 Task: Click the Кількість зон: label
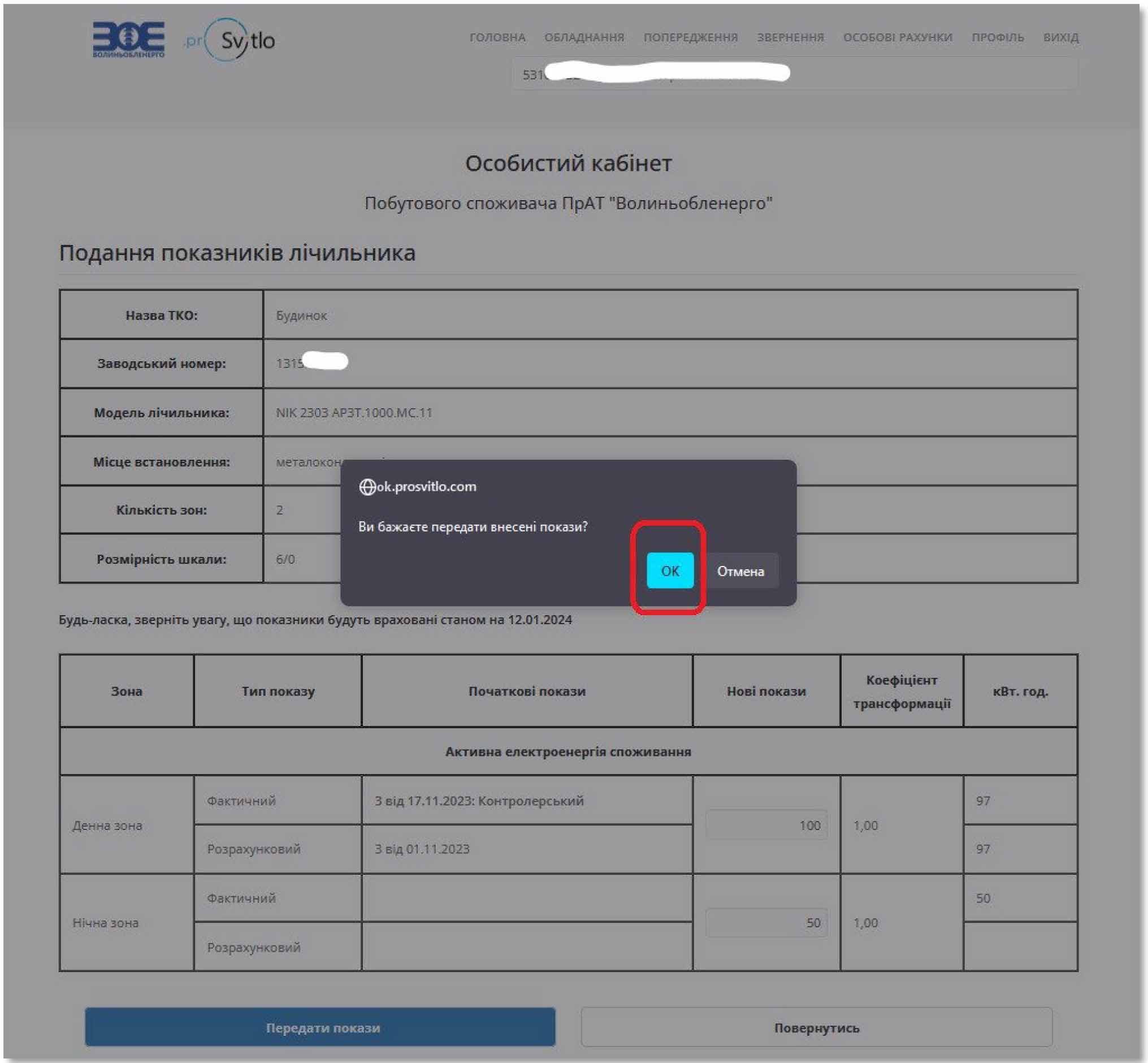pos(162,510)
